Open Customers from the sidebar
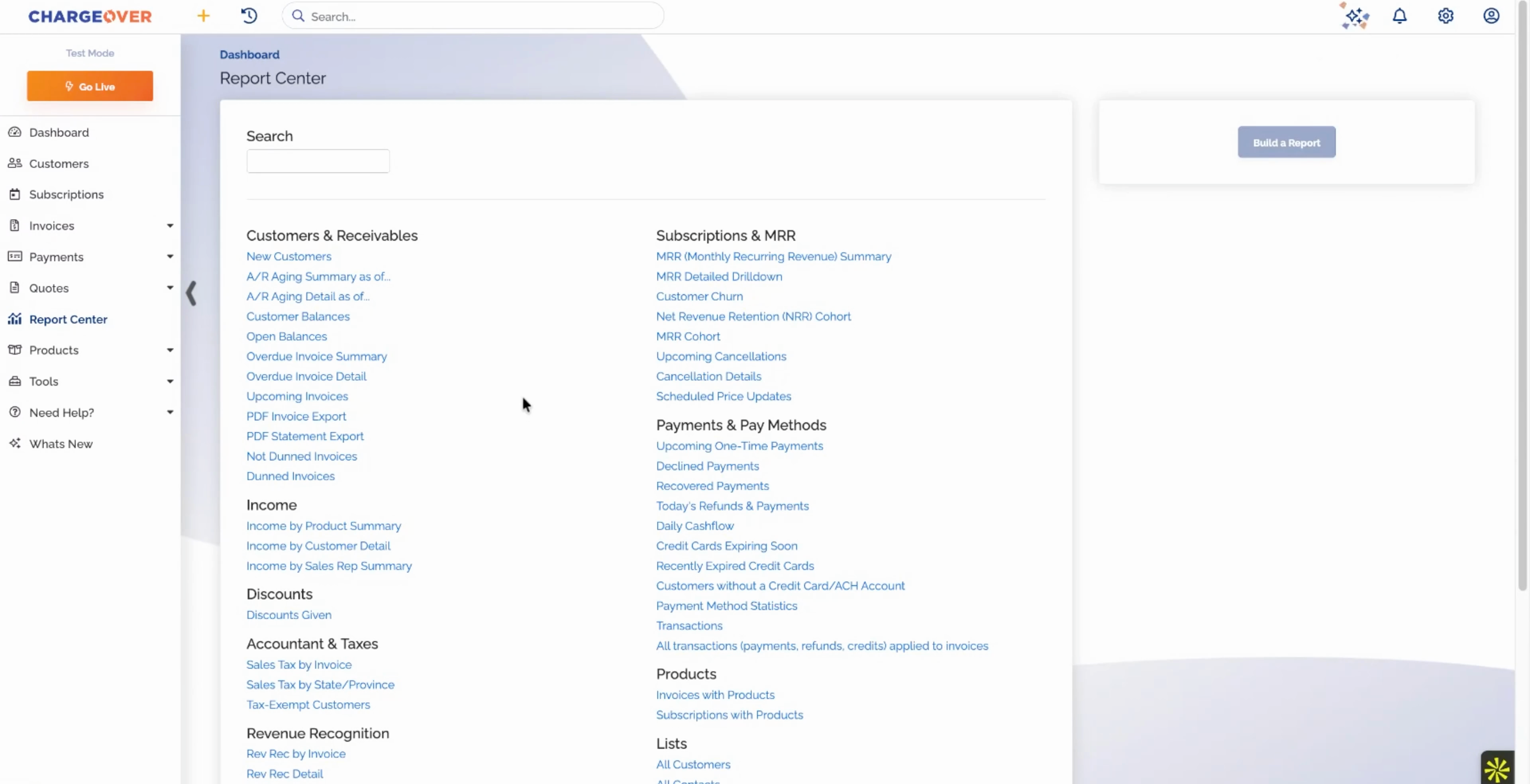The image size is (1530, 784). tap(59, 163)
